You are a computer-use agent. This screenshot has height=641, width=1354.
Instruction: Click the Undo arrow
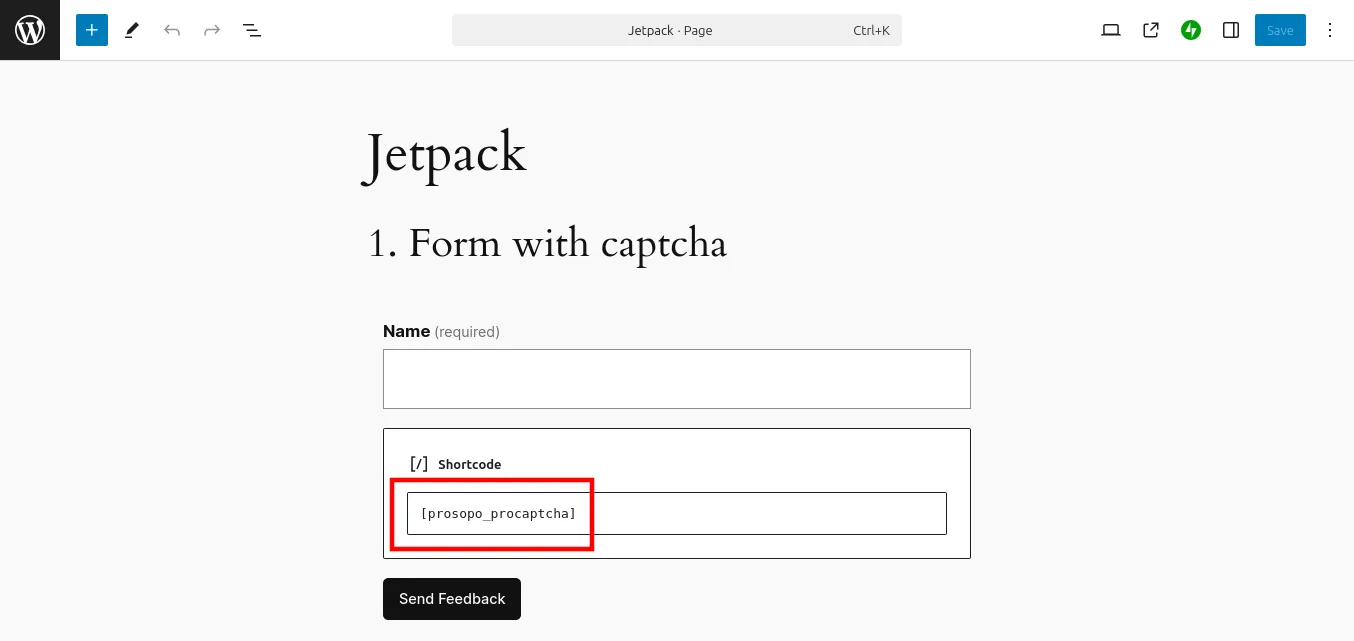pyautogui.click(x=172, y=30)
